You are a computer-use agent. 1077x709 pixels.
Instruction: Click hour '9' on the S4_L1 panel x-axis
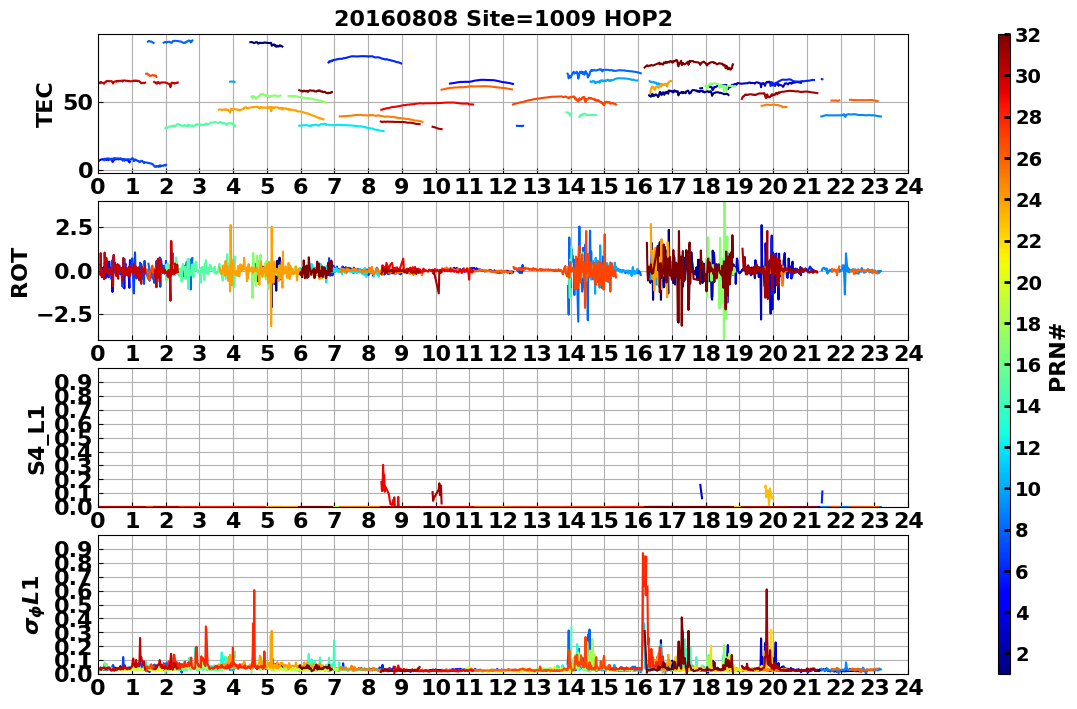coord(402,521)
